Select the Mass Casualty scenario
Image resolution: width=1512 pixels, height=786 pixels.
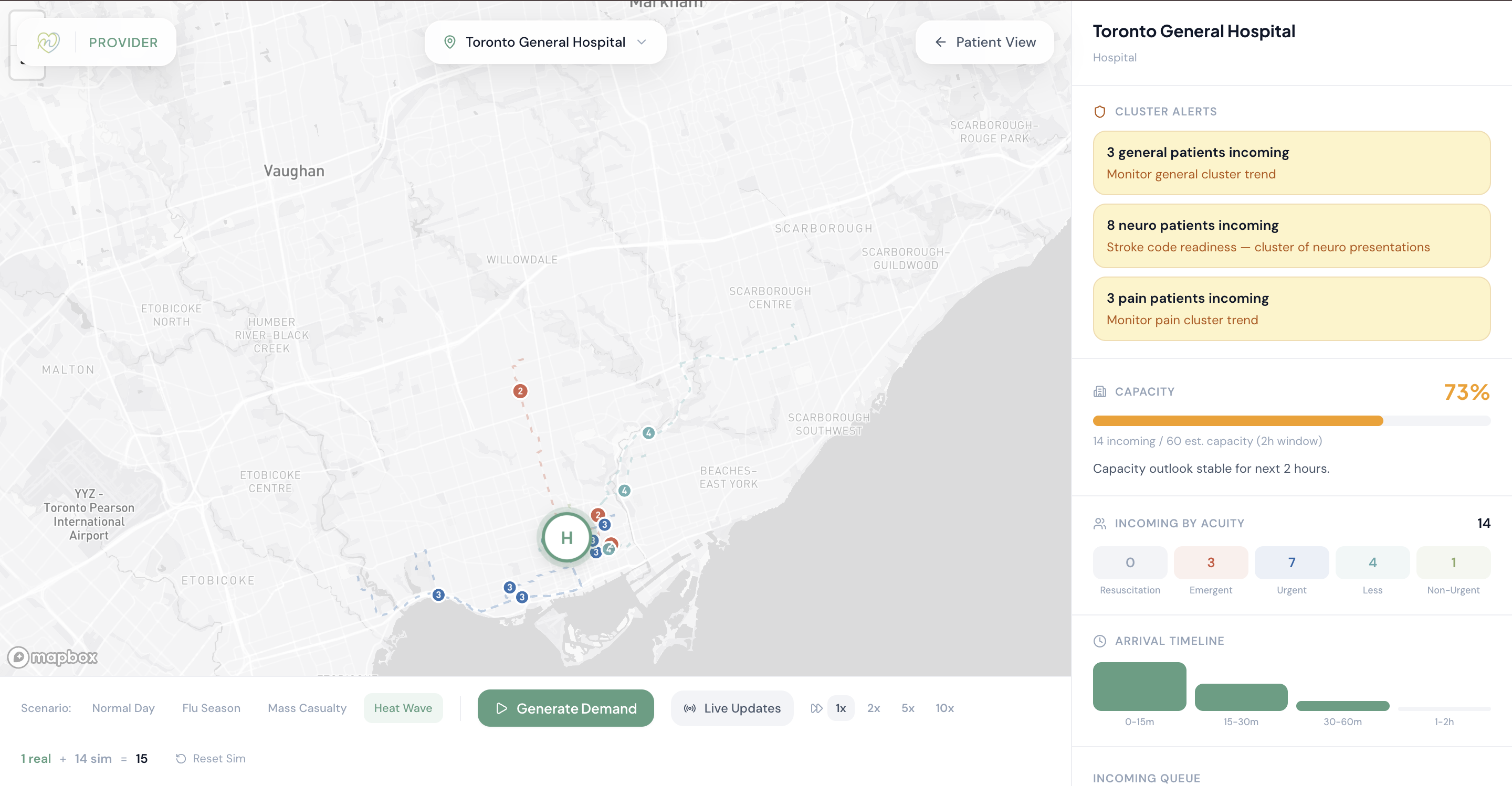[307, 708]
